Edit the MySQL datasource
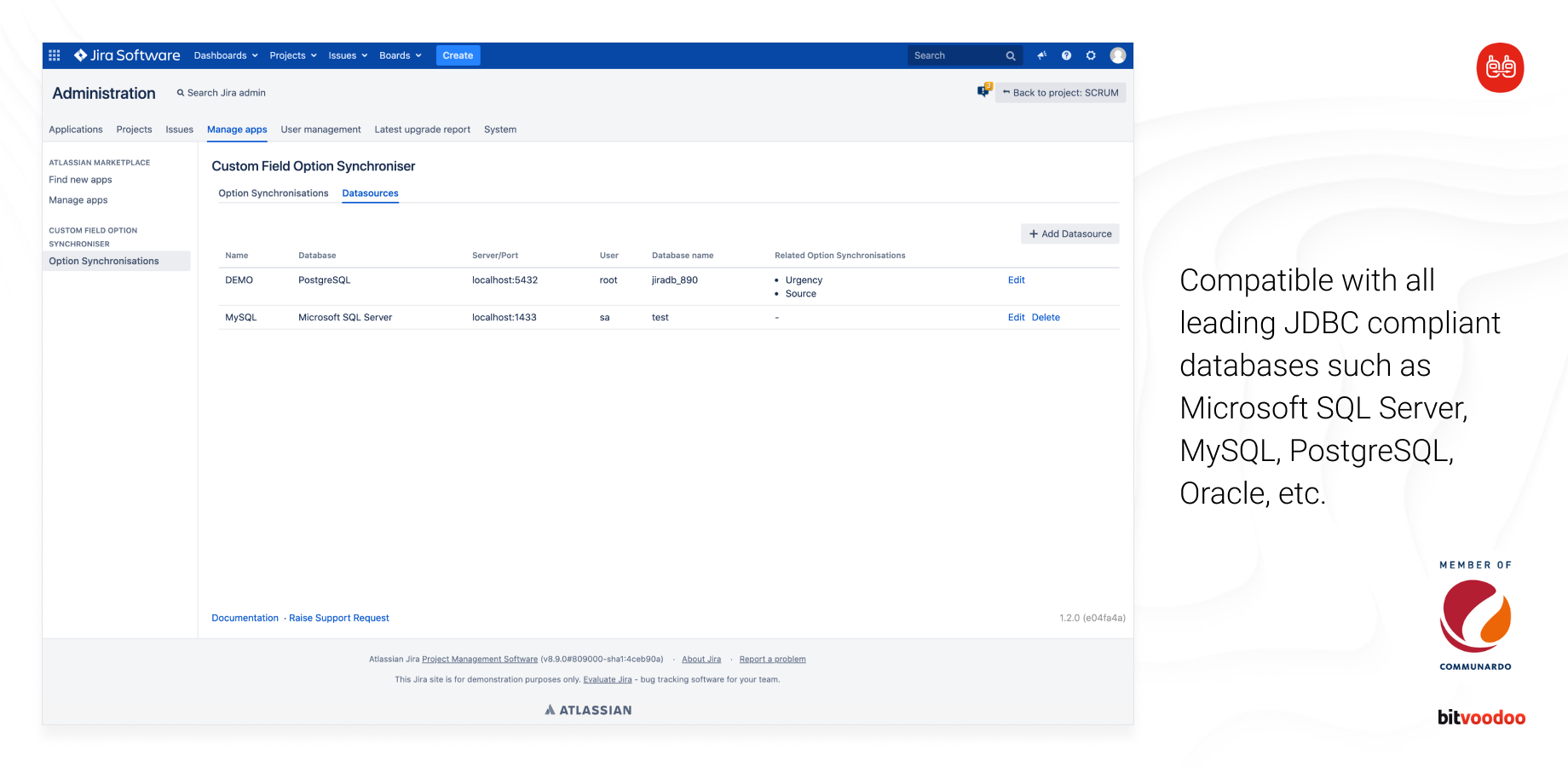The image size is (1568, 767). (1016, 318)
